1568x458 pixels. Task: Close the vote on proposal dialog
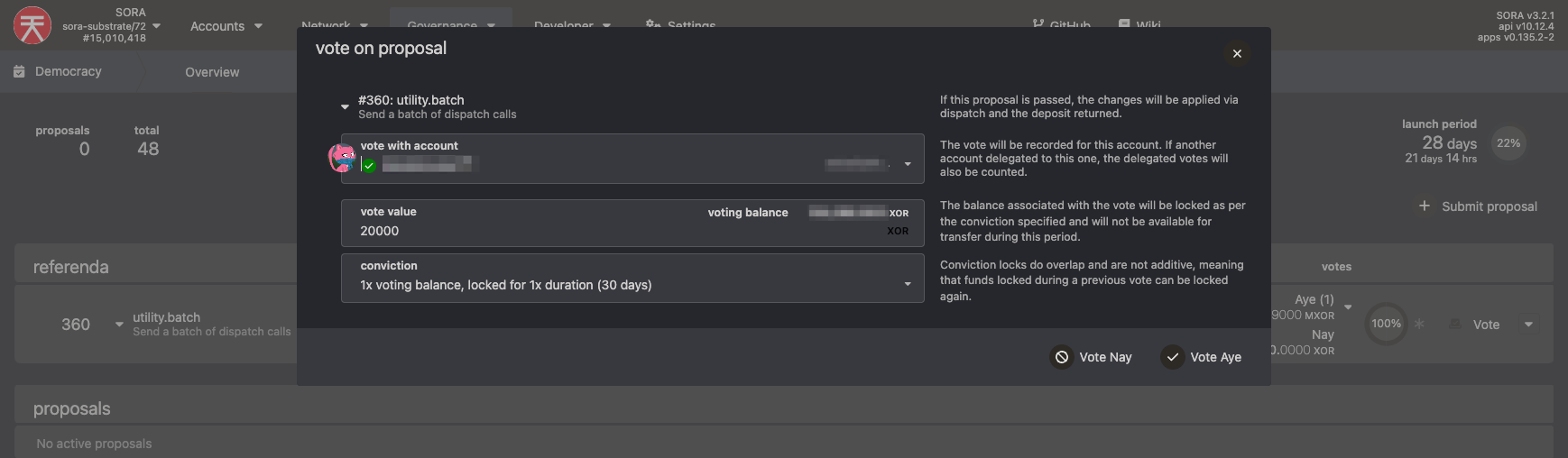pyautogui.click(x=1237, y=54)
